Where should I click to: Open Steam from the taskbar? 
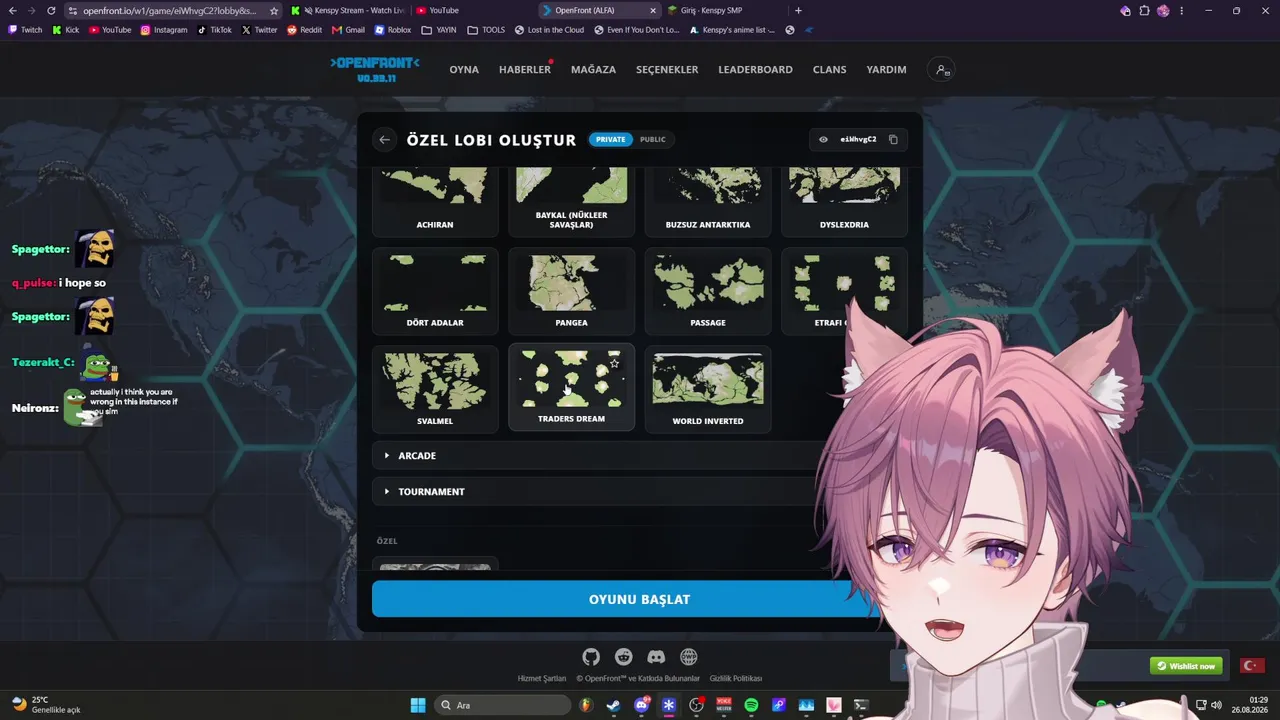[x=613, y=705]
